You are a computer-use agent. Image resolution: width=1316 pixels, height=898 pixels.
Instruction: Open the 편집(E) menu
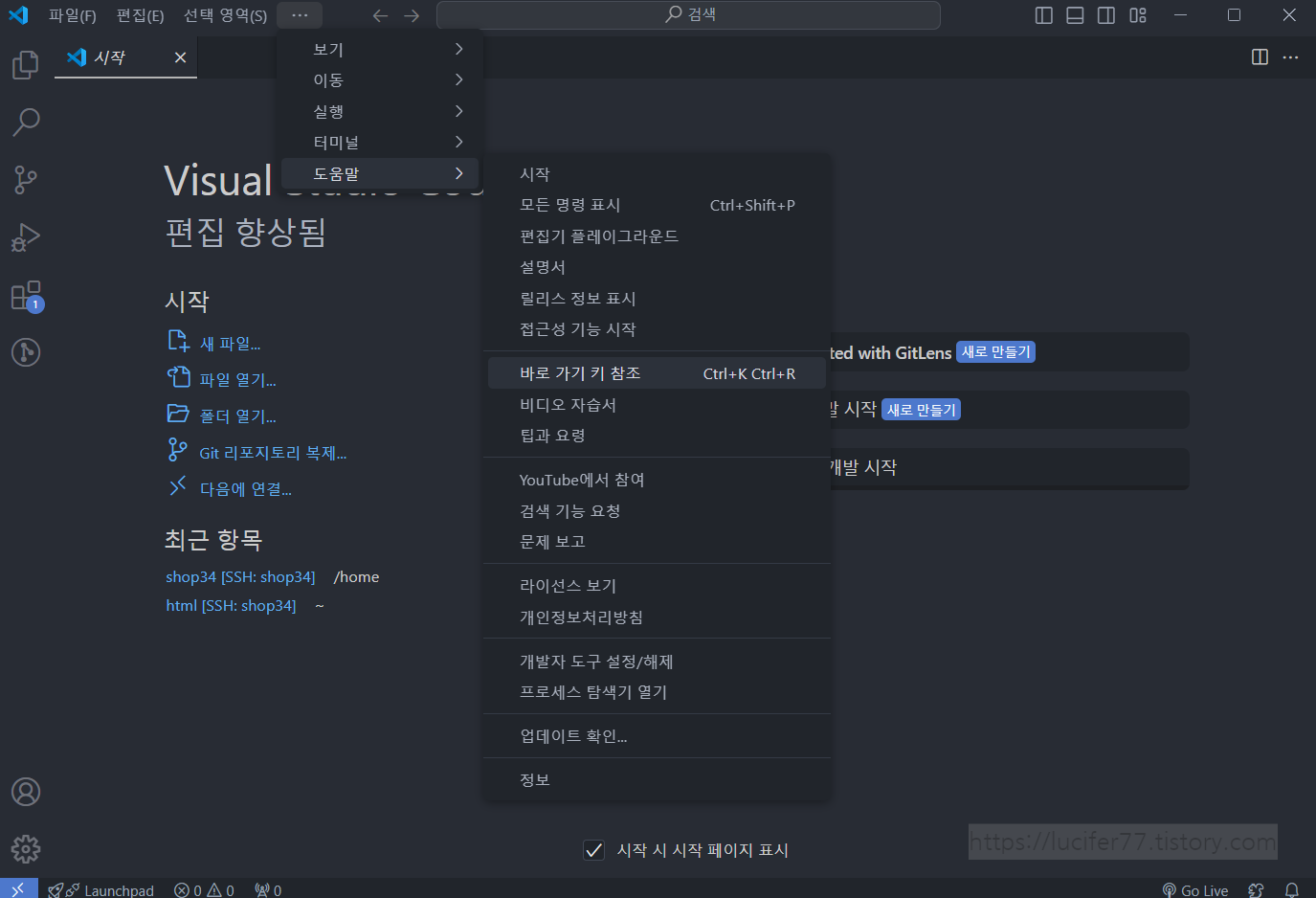click(x=140, y=15)
